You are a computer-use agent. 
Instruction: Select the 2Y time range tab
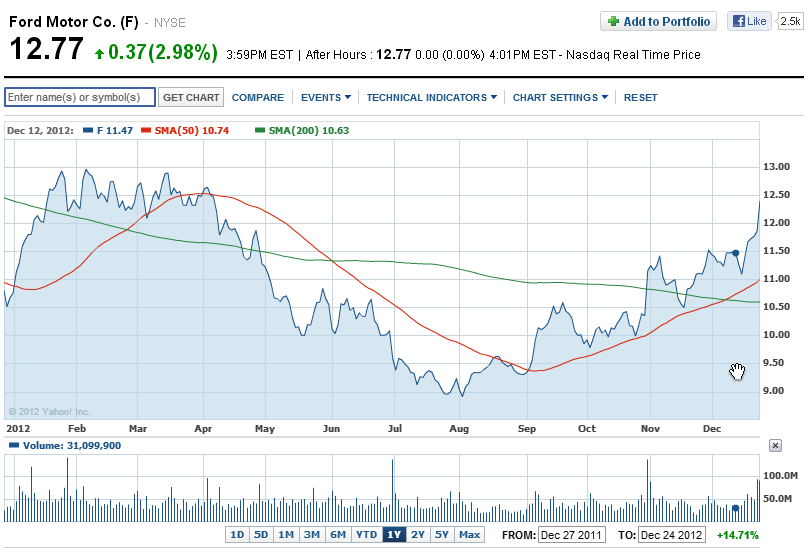coord(418,535)
